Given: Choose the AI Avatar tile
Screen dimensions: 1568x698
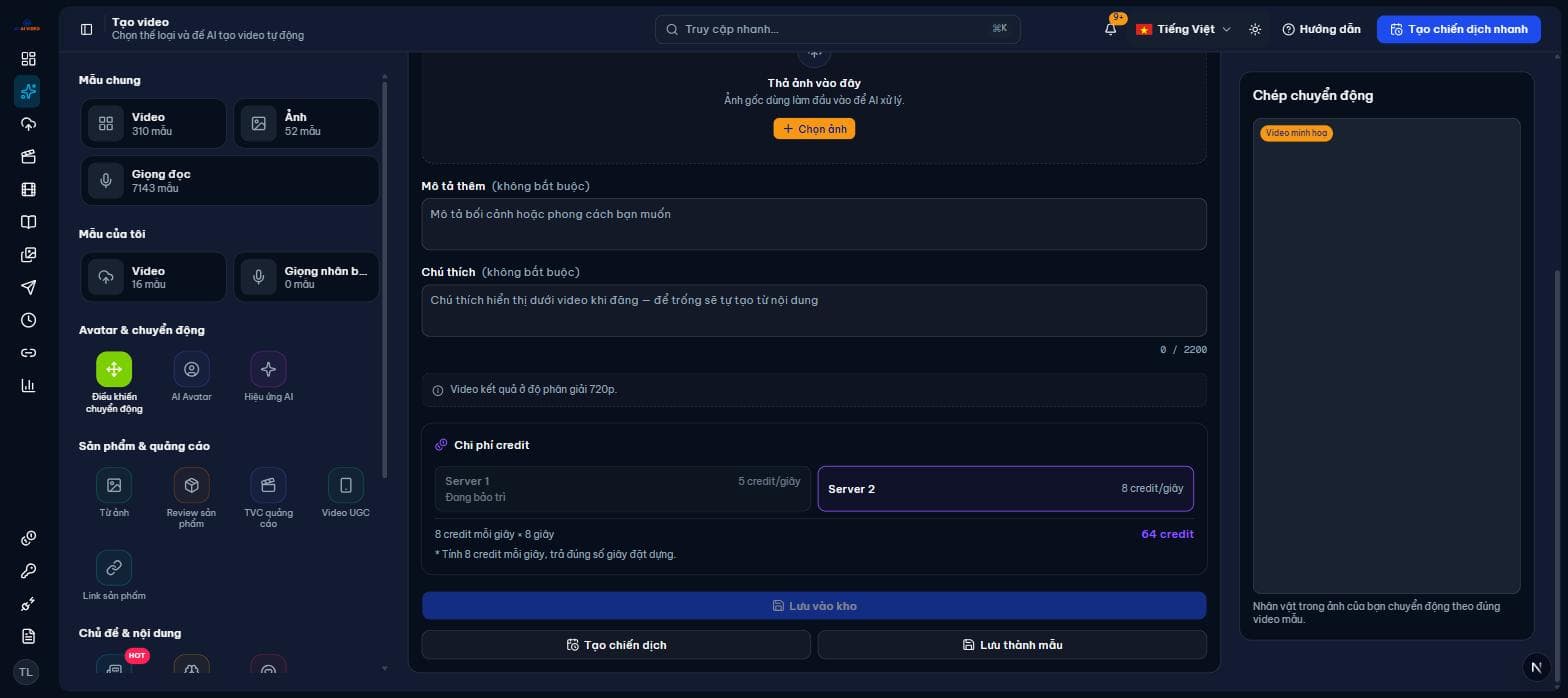Looking at the screenshot, I should tap(191, 377).
